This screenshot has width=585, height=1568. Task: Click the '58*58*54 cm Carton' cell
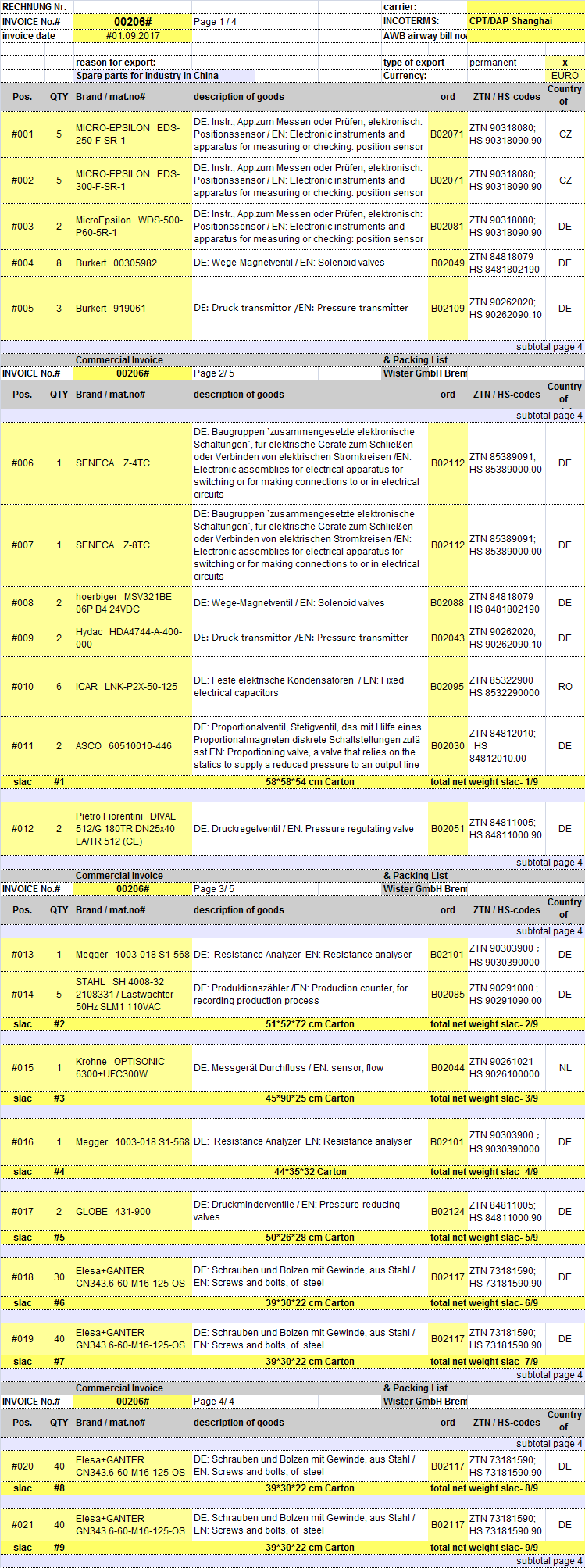click(x=310, y=782)
